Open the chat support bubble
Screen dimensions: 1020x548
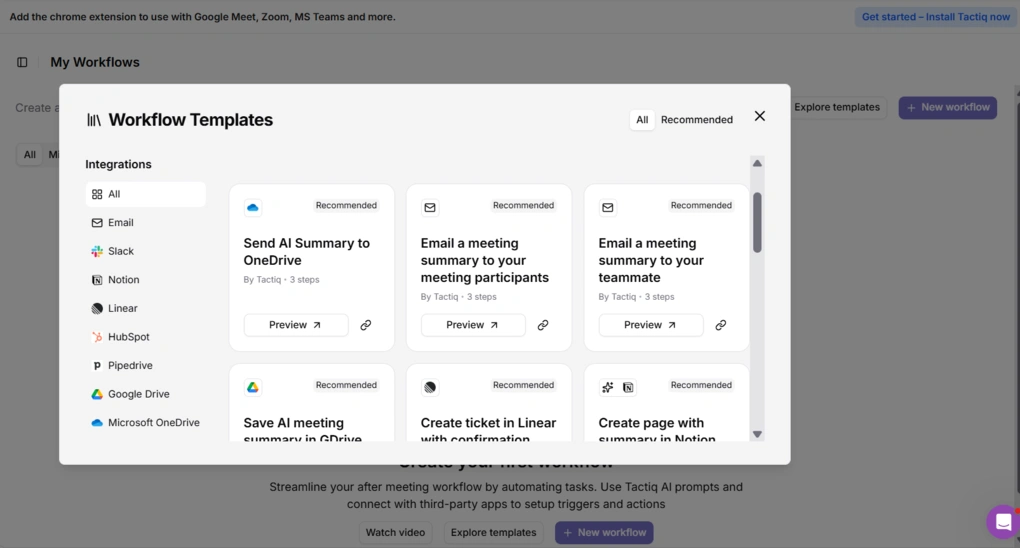point(1002,521)
